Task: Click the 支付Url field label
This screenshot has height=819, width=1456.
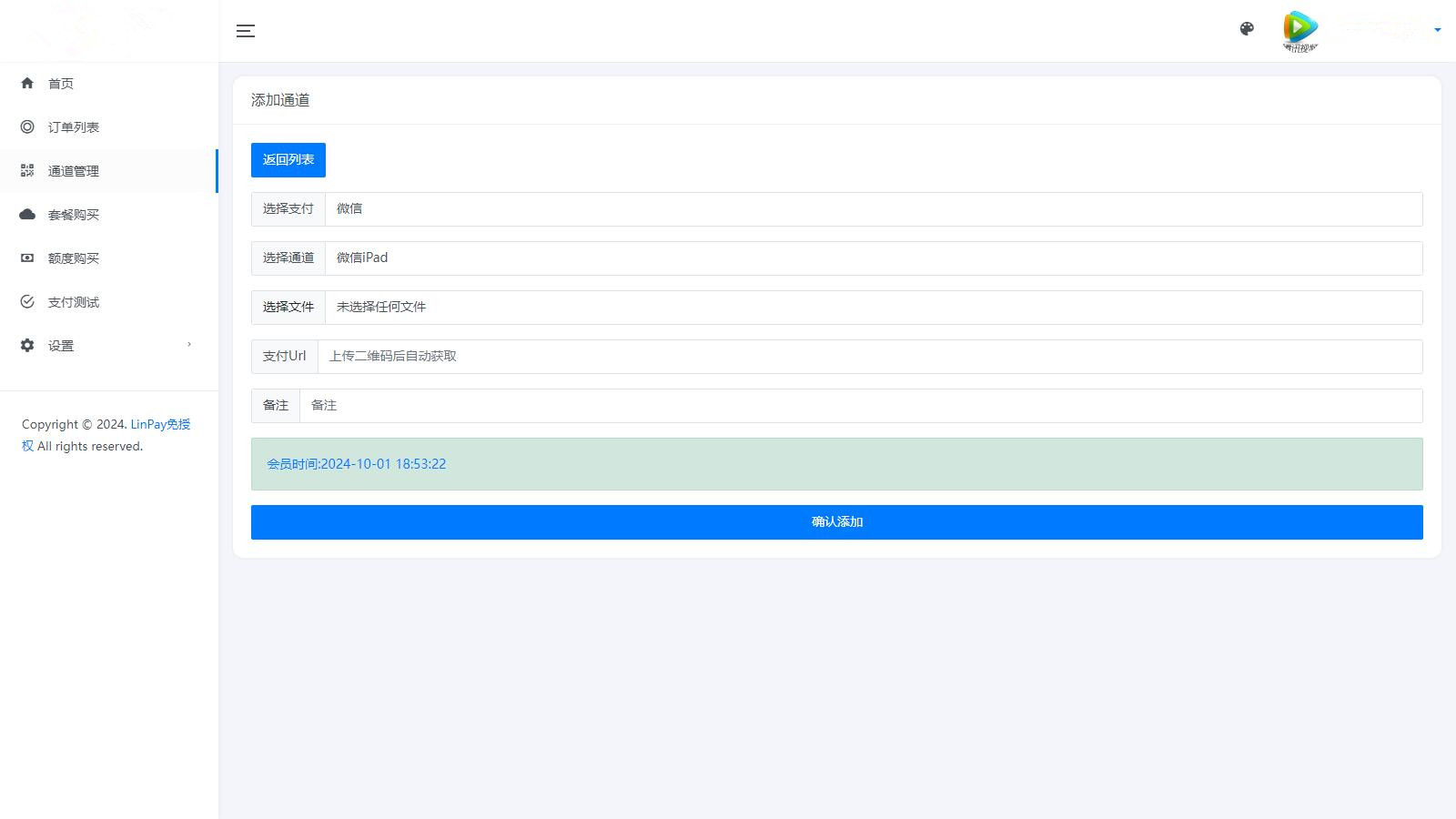Action: [x=285, y=357]
